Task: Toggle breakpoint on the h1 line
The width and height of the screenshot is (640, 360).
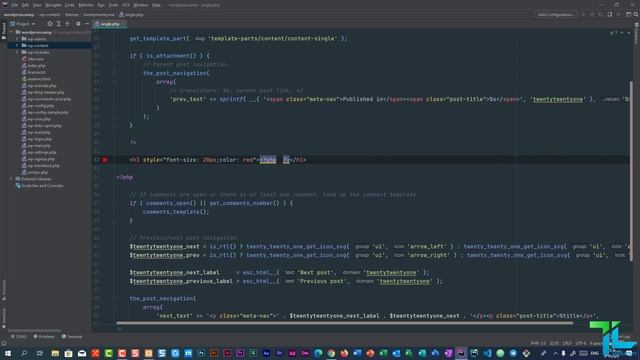Action: tap(105, 160)
